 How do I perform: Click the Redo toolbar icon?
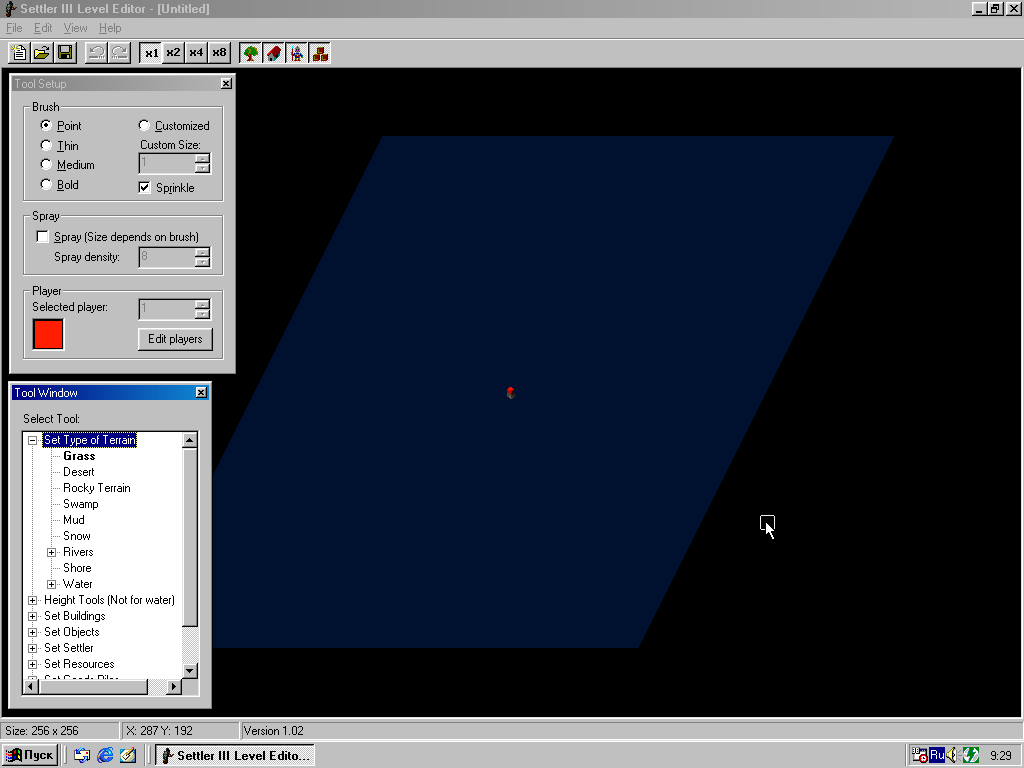tap(120, 53)
